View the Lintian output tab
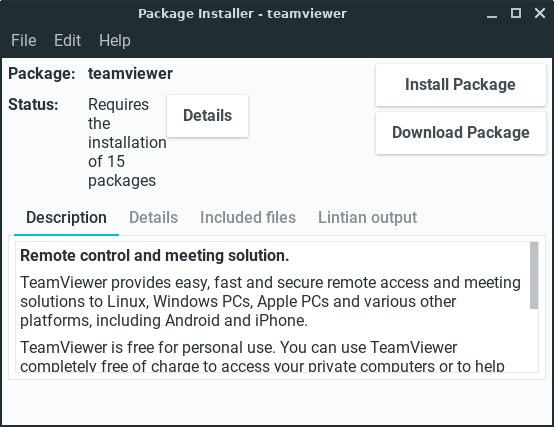 [367, 218]
